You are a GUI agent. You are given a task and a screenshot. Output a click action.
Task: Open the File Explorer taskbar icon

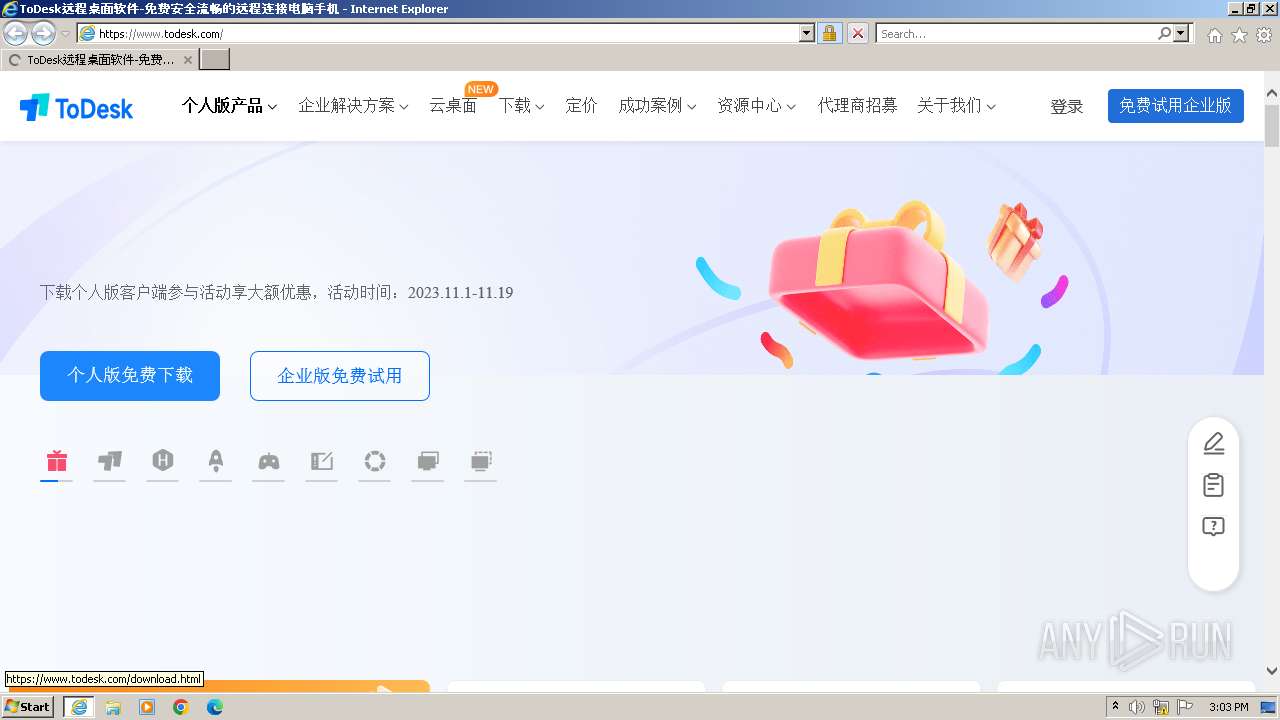pyautogui.click(x=113, y=707)
